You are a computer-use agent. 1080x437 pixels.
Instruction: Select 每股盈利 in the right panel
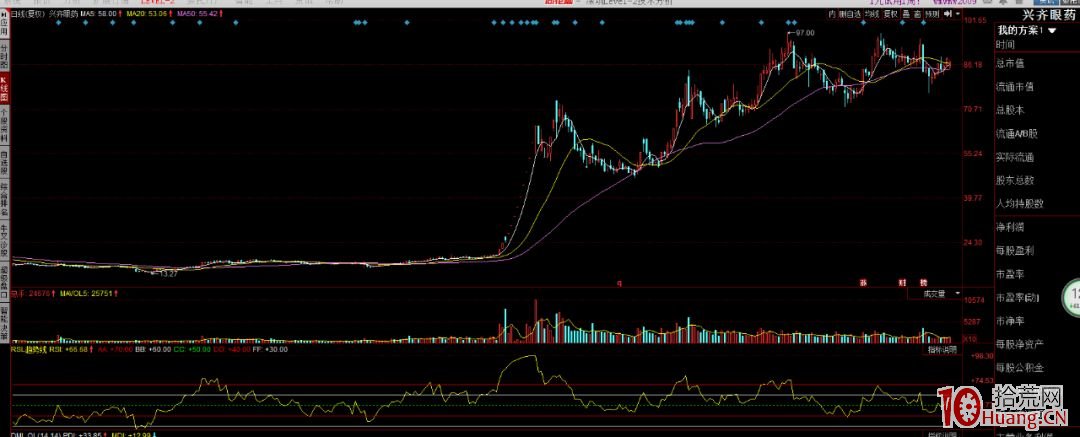click(1015, 251)
